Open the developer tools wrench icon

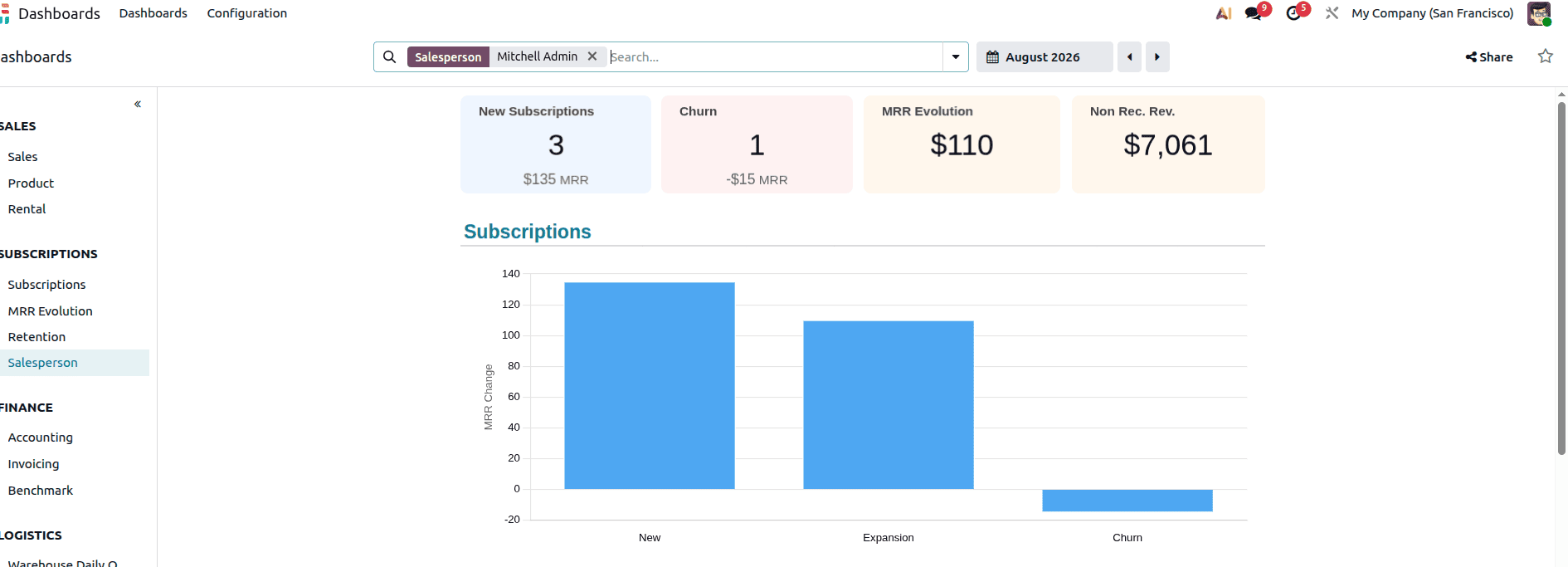(x=1332, y=13)
